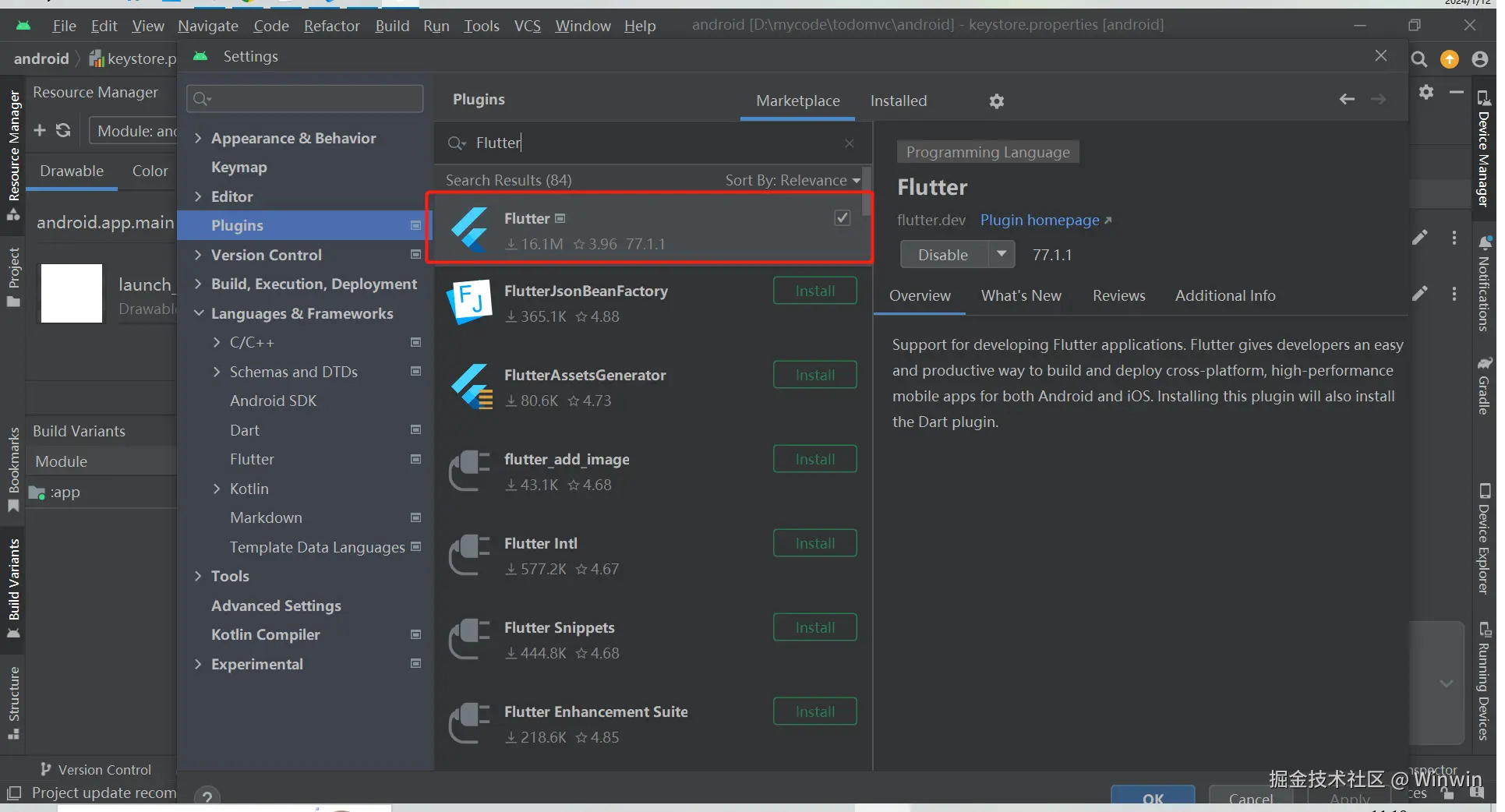Open the Project tool window
Viewport: 1505px width, 812px height.
coord(13,277)
